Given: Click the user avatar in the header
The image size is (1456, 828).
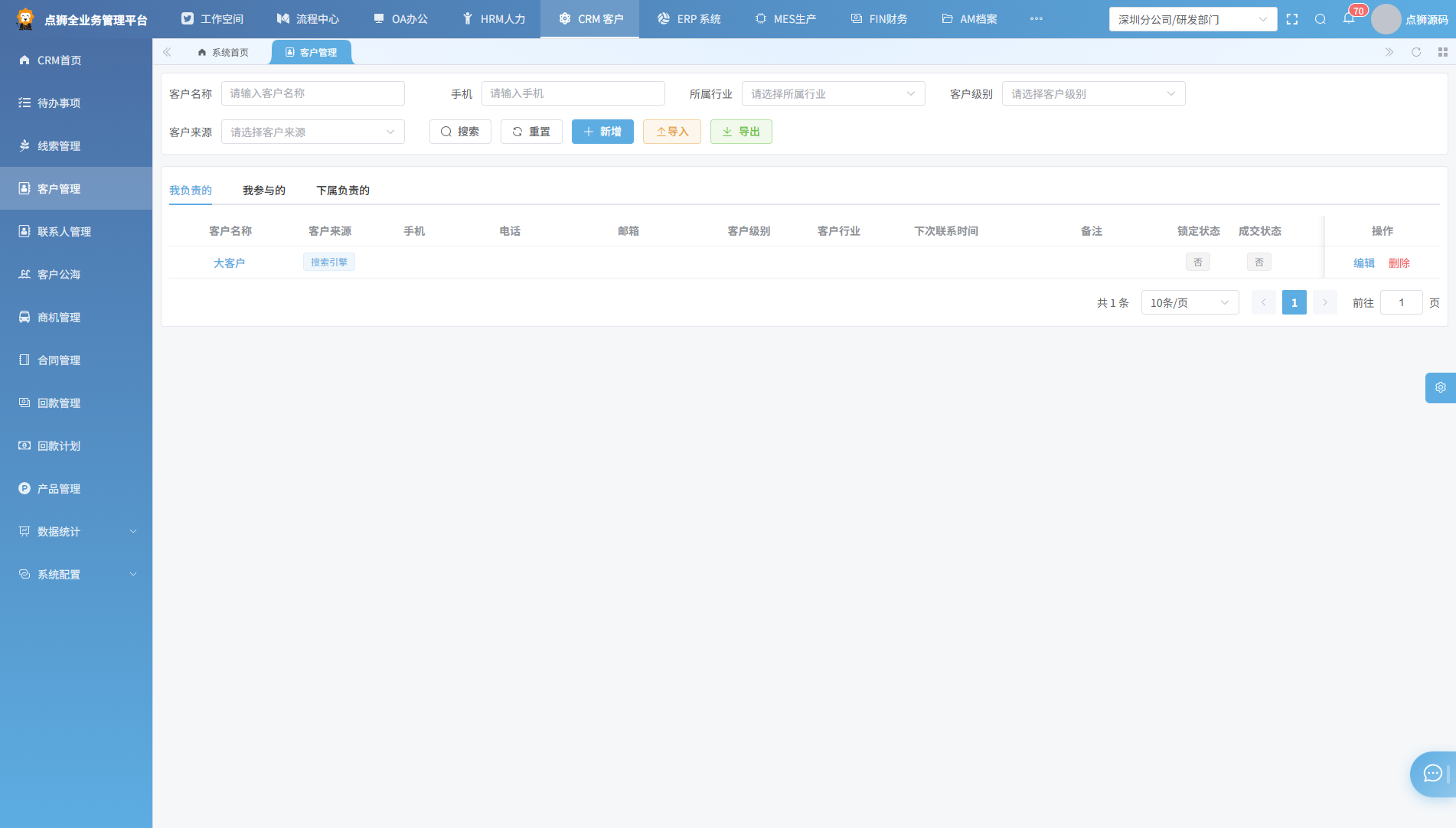Looking at the screenshot, I should (1386, 19).
